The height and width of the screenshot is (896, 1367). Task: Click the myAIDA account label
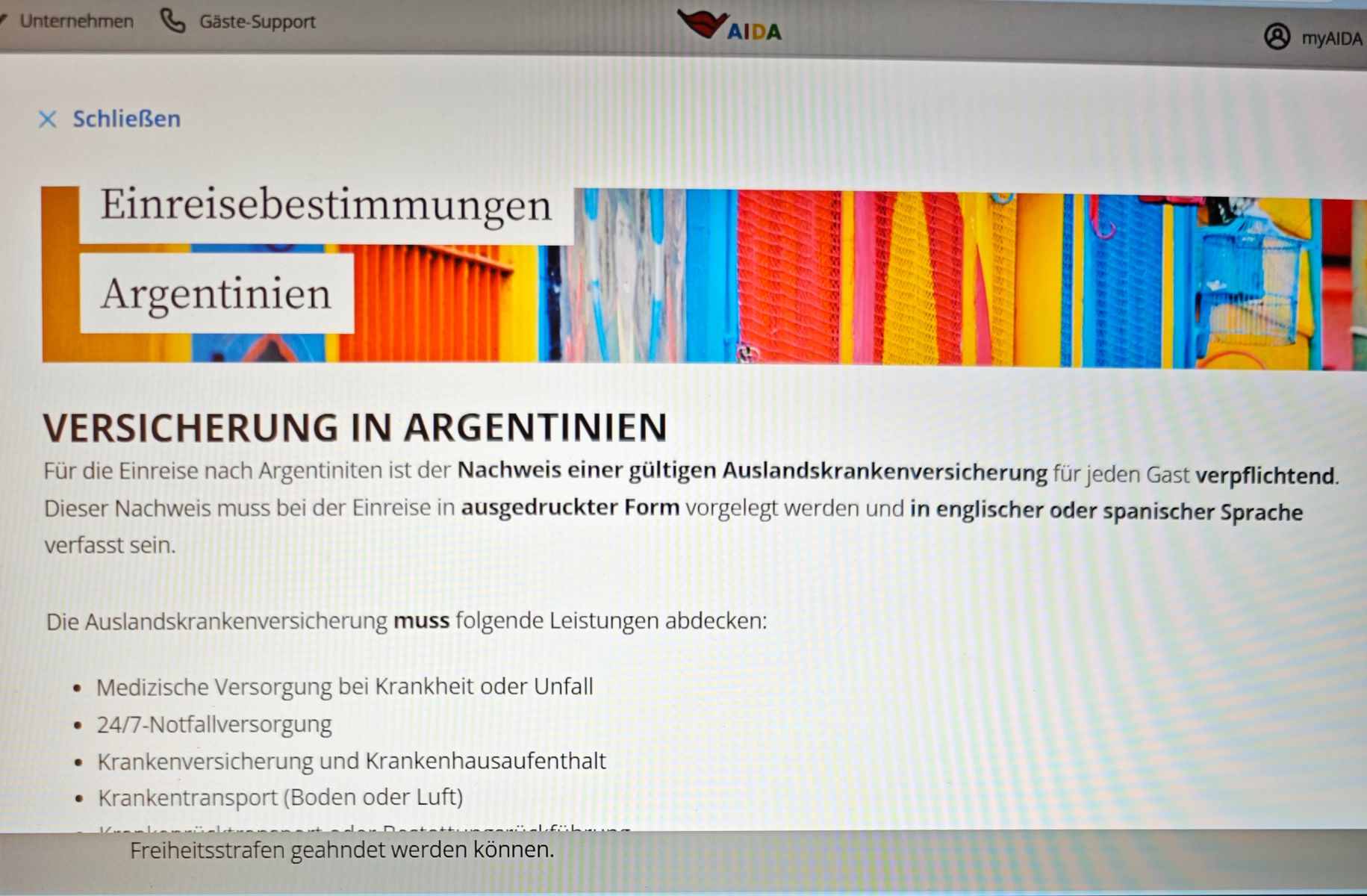click(1331, 38)
